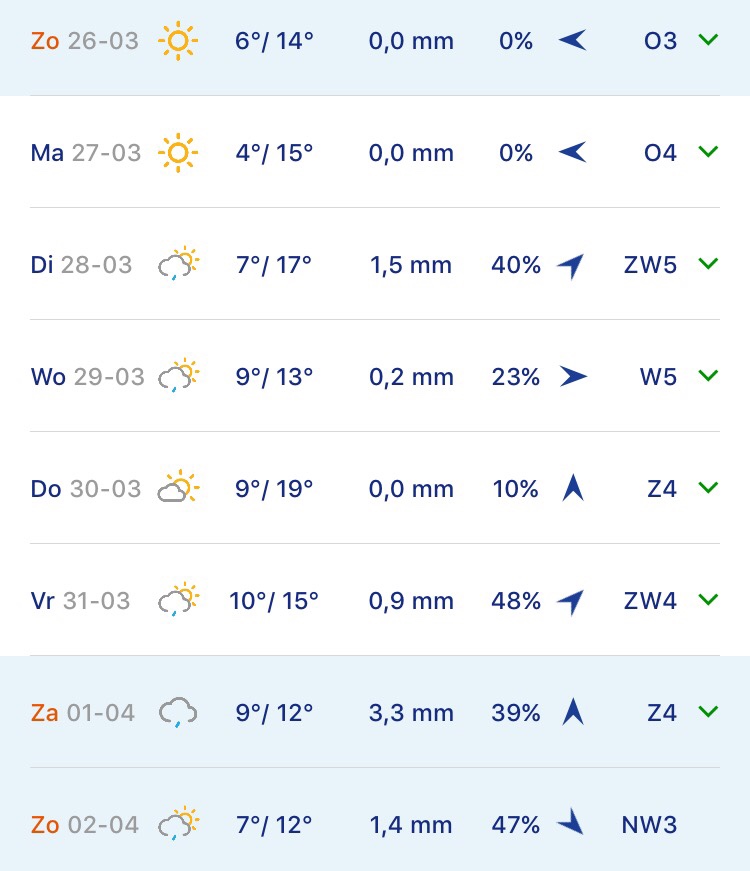Click the south wind arrow for Do 30-03
750x871 pixels.
573,487
